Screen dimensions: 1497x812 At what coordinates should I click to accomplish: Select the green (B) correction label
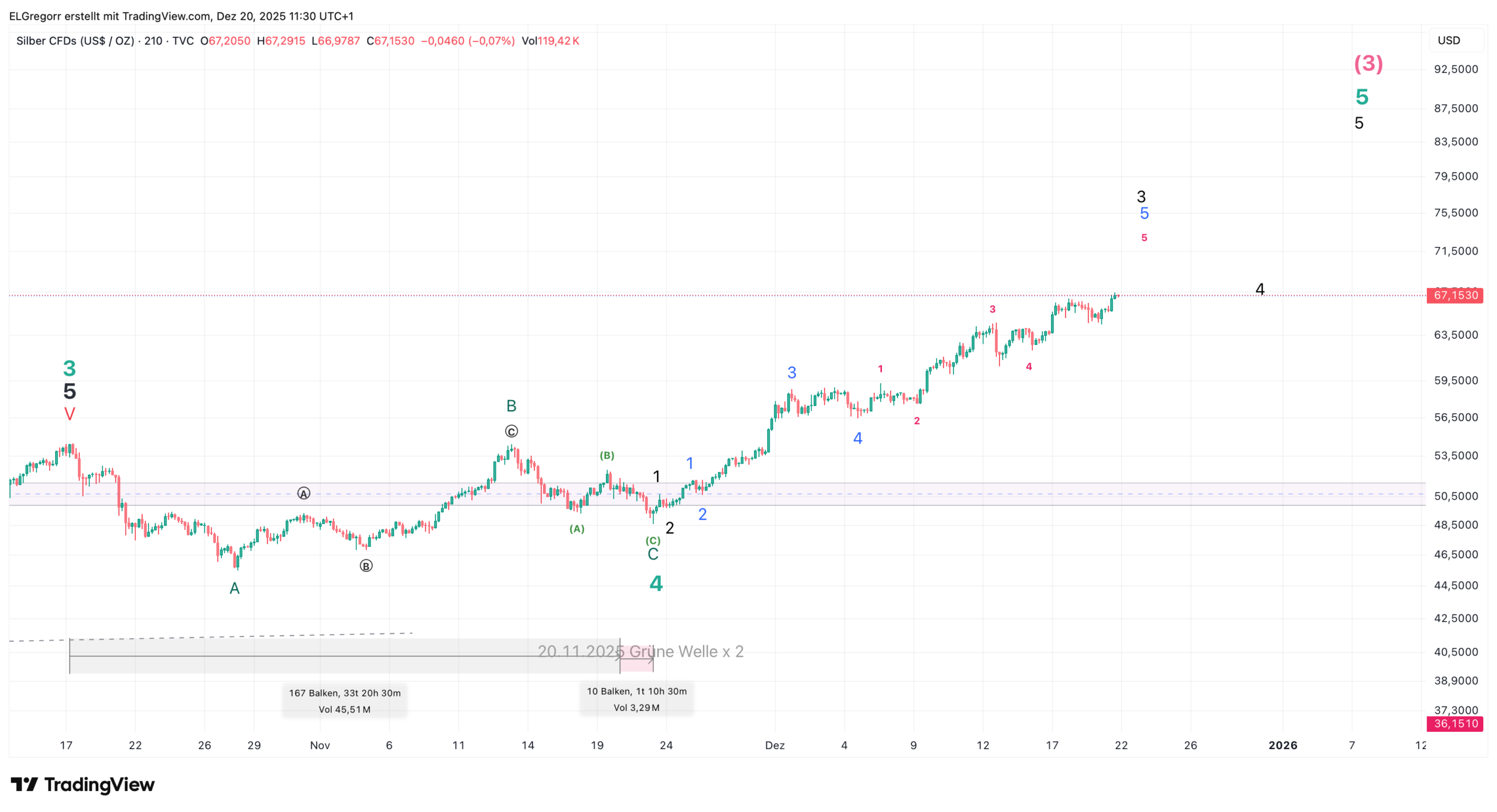(x=607, y=455)
